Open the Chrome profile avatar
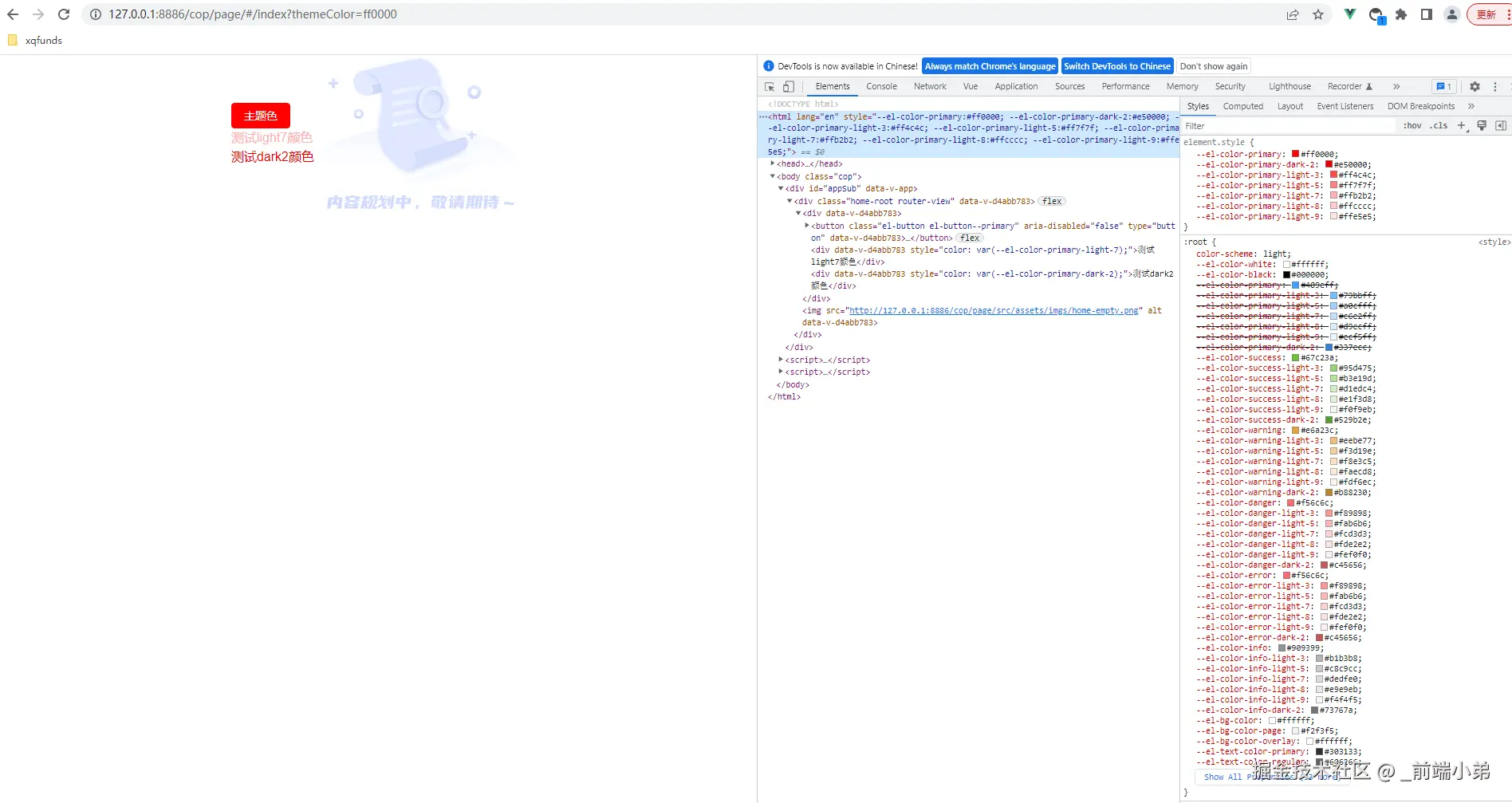This screenshot has width=1512, height=803. 1452,14
